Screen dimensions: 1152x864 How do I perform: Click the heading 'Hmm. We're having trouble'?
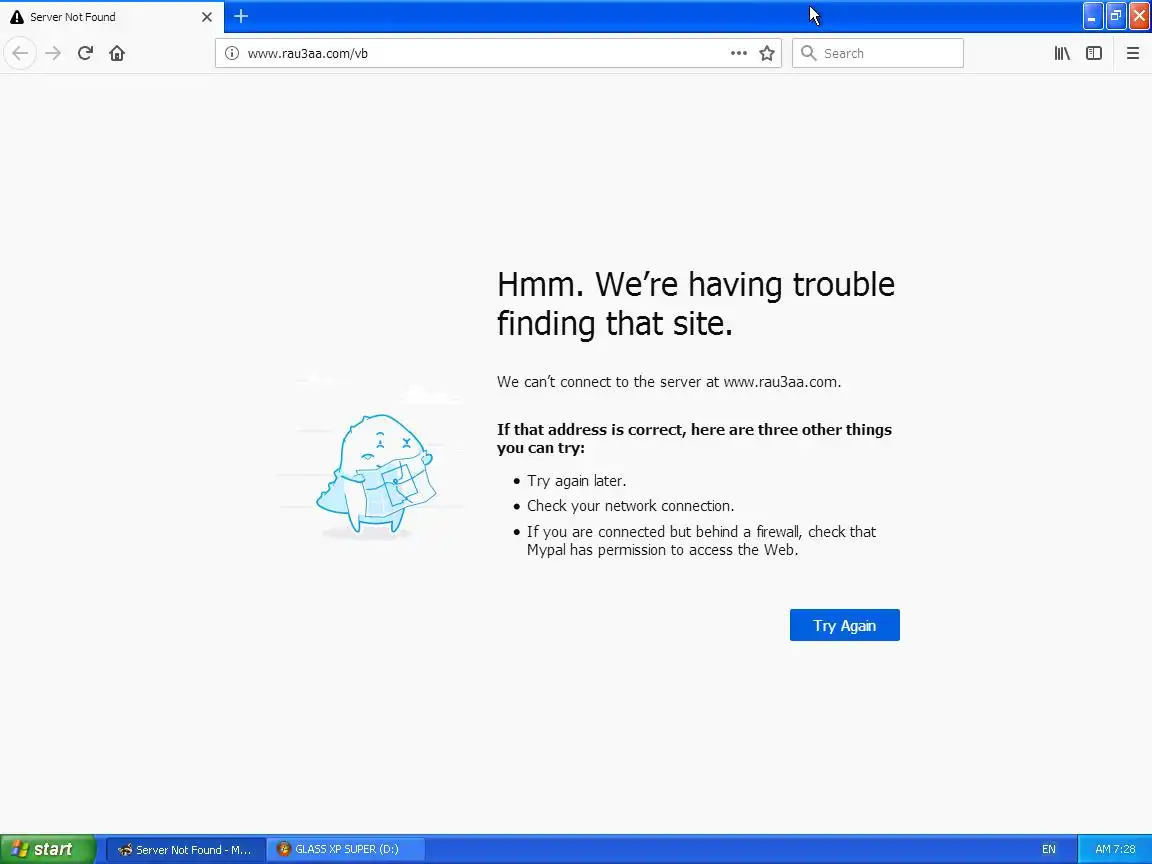pyautogui.click(x=696, y=284)
